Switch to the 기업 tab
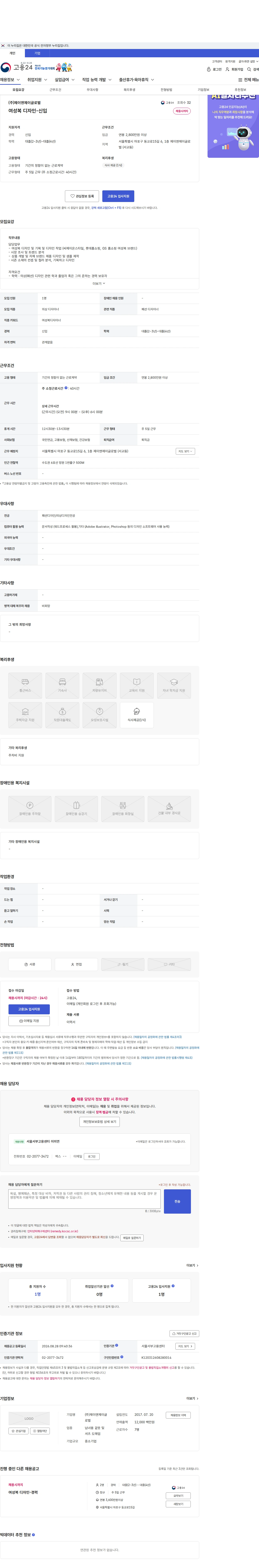The height and width of the screenshot is (1568, 259). click(x=37, y=53)
